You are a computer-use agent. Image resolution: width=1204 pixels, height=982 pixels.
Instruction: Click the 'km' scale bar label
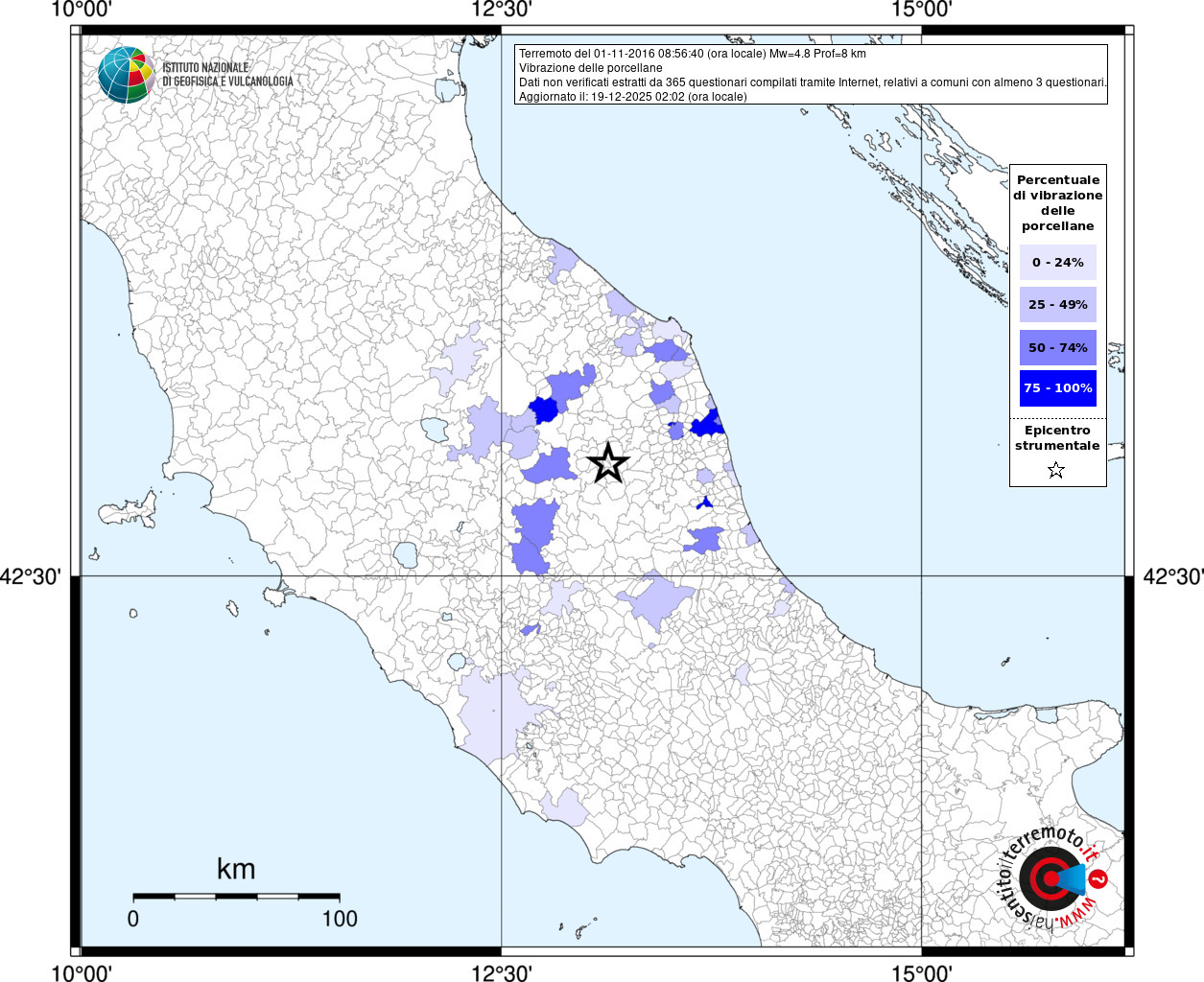point(236,869)
